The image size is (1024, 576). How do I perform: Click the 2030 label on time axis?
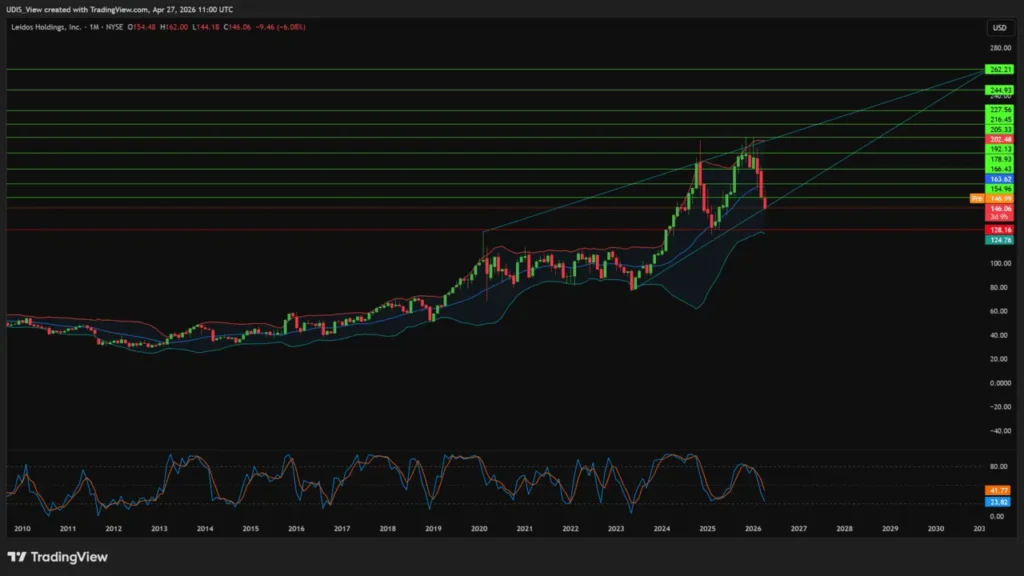pyautogui.click(x=936, y=529)
